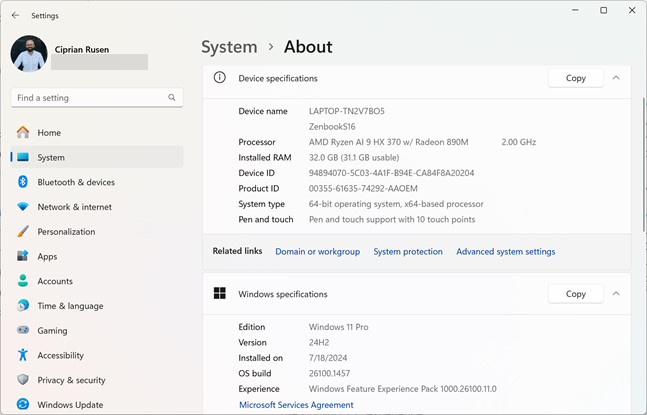This screenshot has width=647, height=415.
Task: Open Personalization settings label
Action: pos(66,232)
